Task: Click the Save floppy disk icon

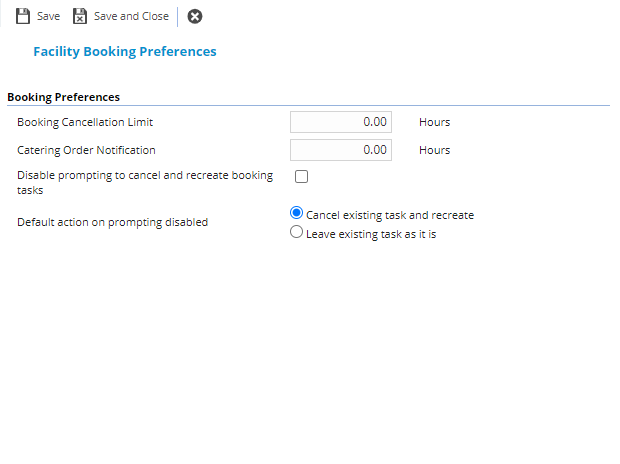Action: pos(22,16)
